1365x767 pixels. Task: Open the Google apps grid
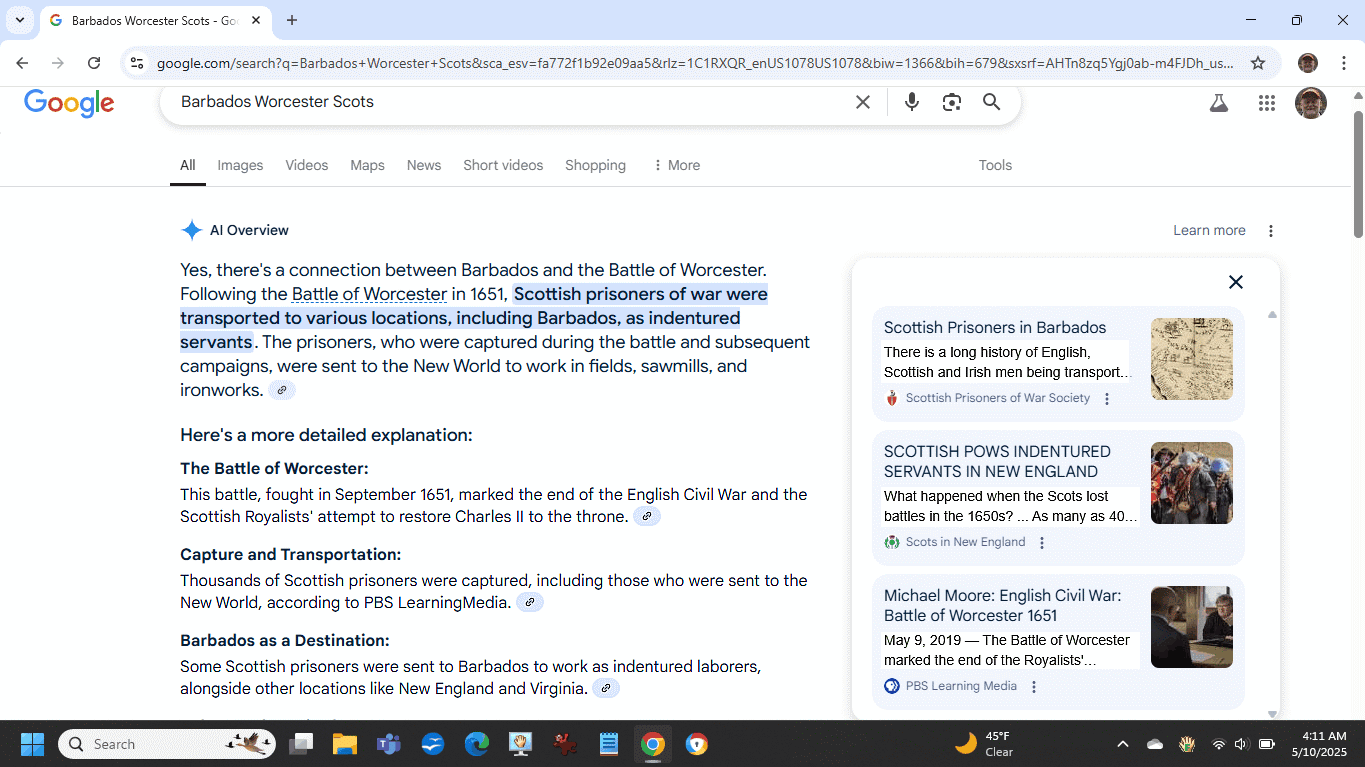click(1267, 103)
